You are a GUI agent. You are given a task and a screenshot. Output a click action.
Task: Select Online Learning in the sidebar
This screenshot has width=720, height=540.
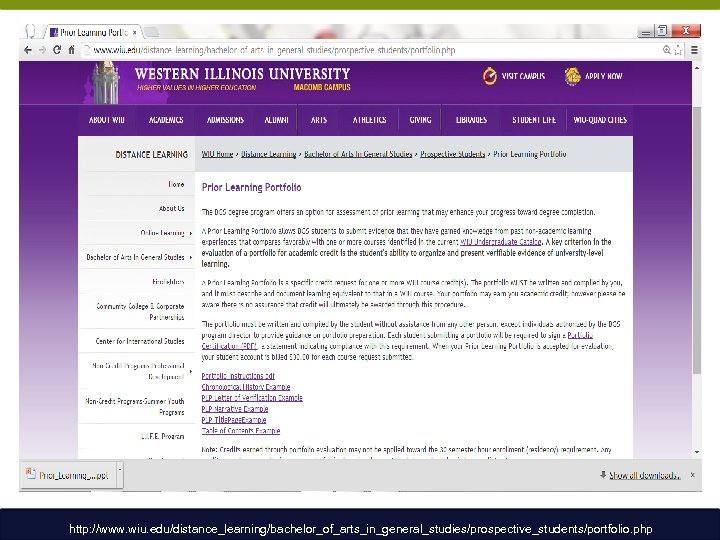point(163,233)
